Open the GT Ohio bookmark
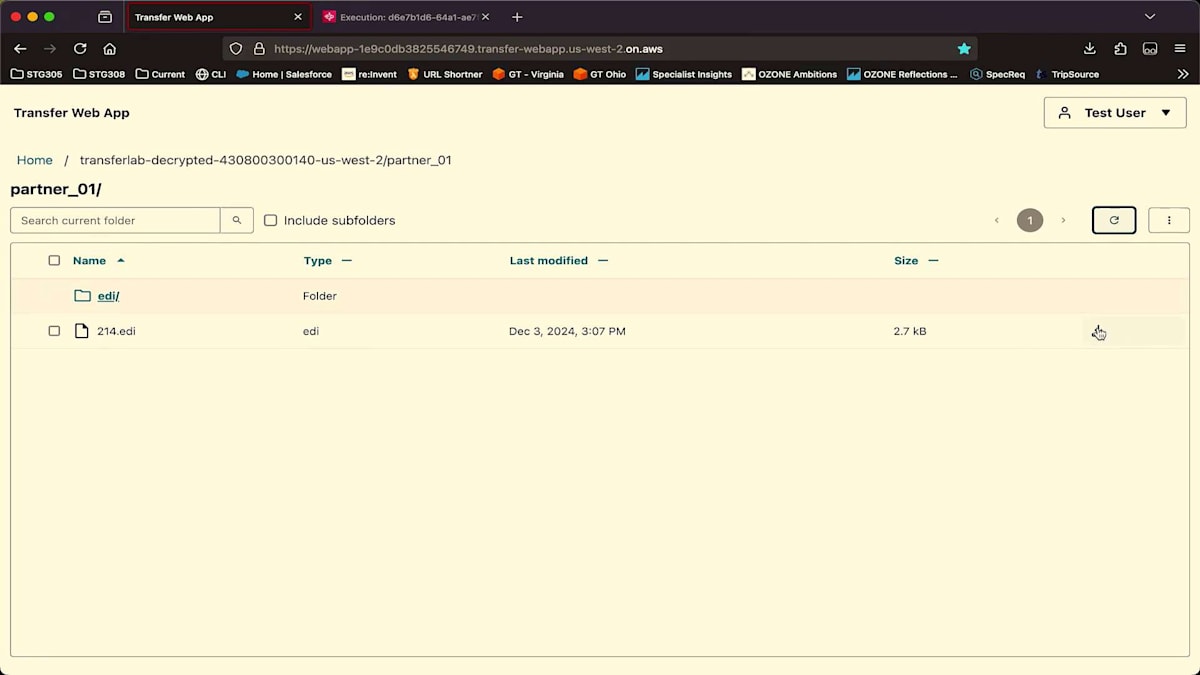The image size is (1200, 675). [600, 74]
